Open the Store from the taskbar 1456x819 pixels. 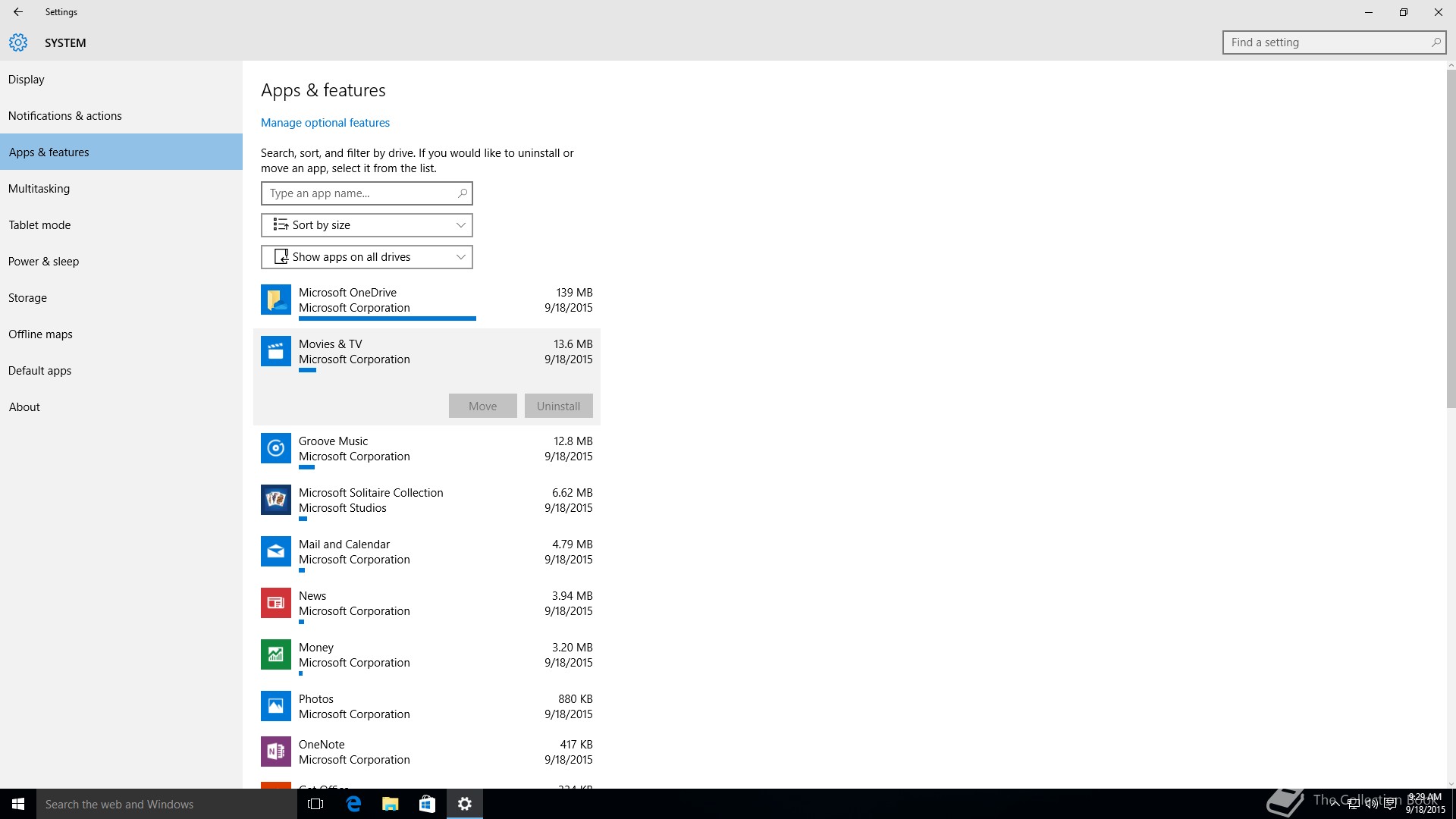(427, 804)
